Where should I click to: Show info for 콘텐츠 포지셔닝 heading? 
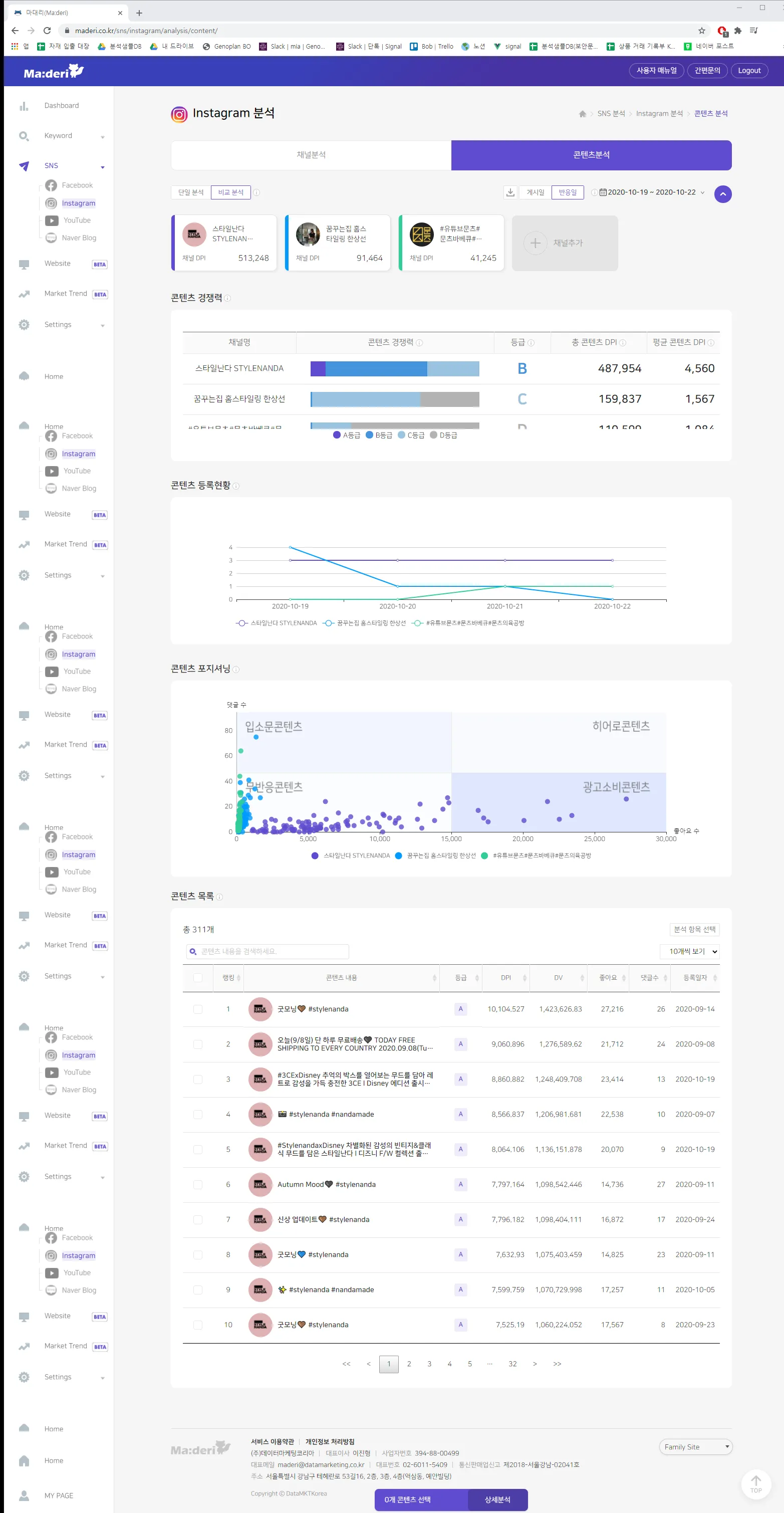[236, 669]
